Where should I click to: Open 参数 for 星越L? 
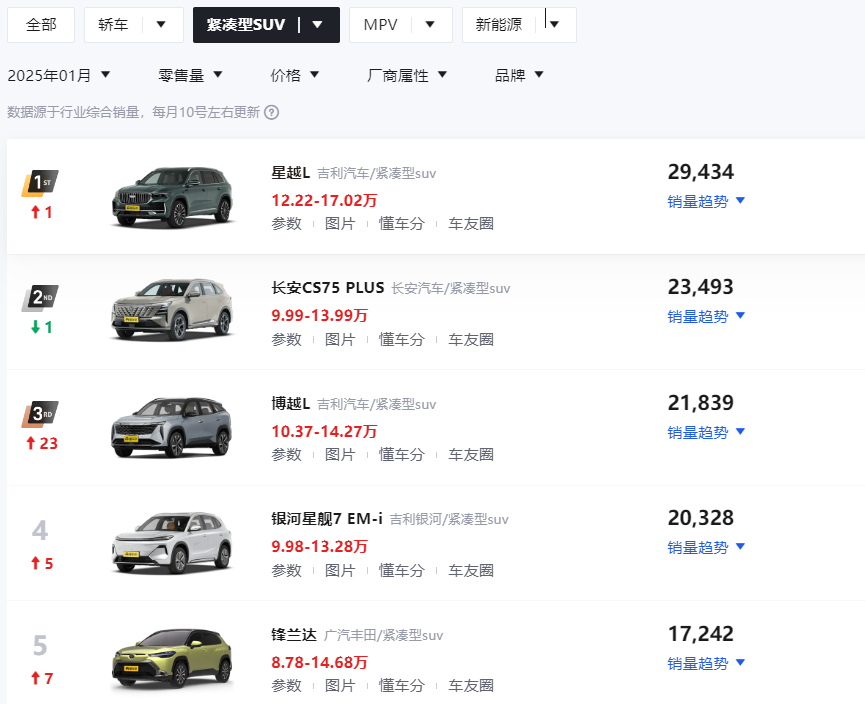tap(286, 223)
